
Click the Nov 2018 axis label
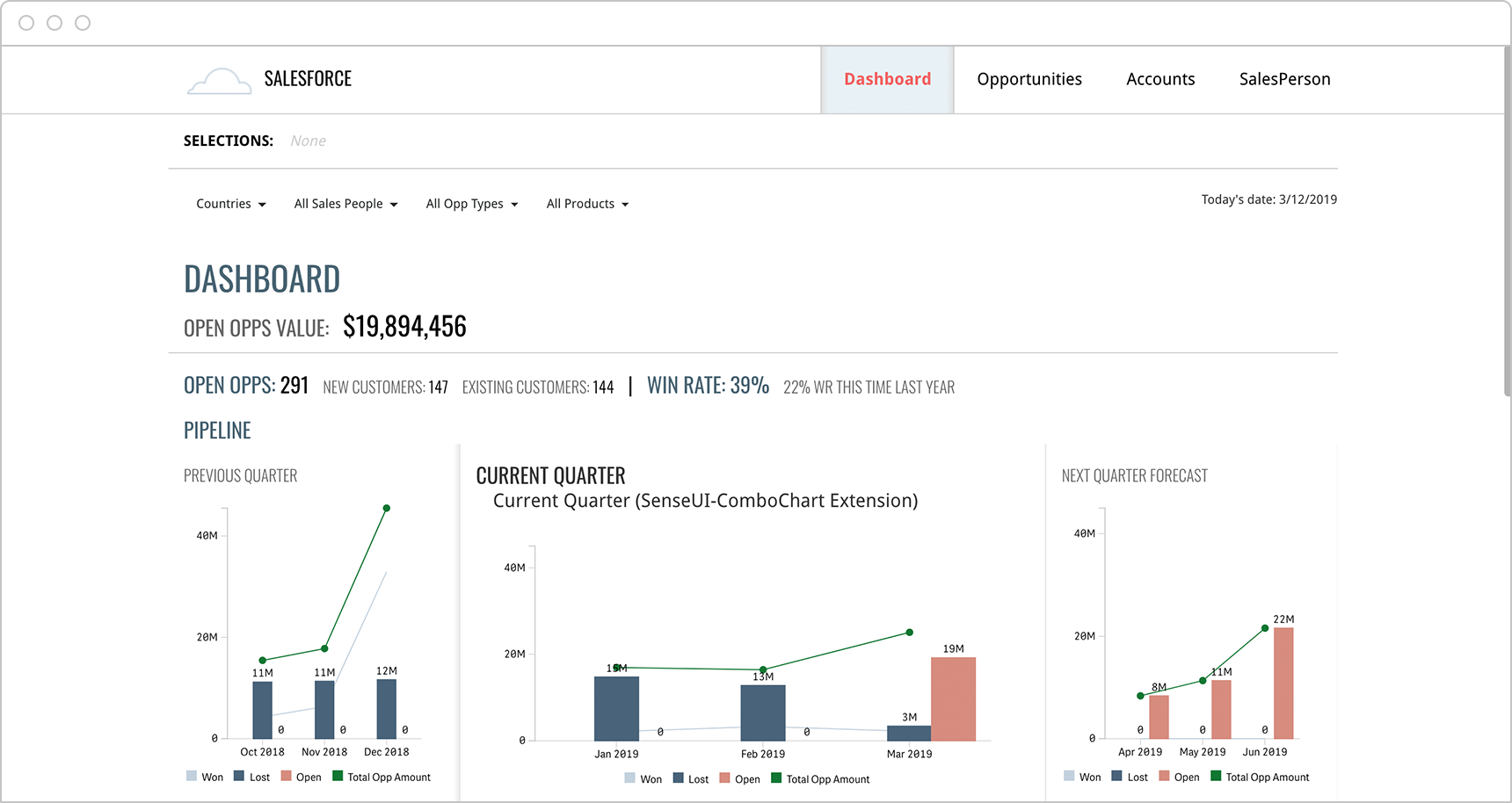(x=324, y=752)
